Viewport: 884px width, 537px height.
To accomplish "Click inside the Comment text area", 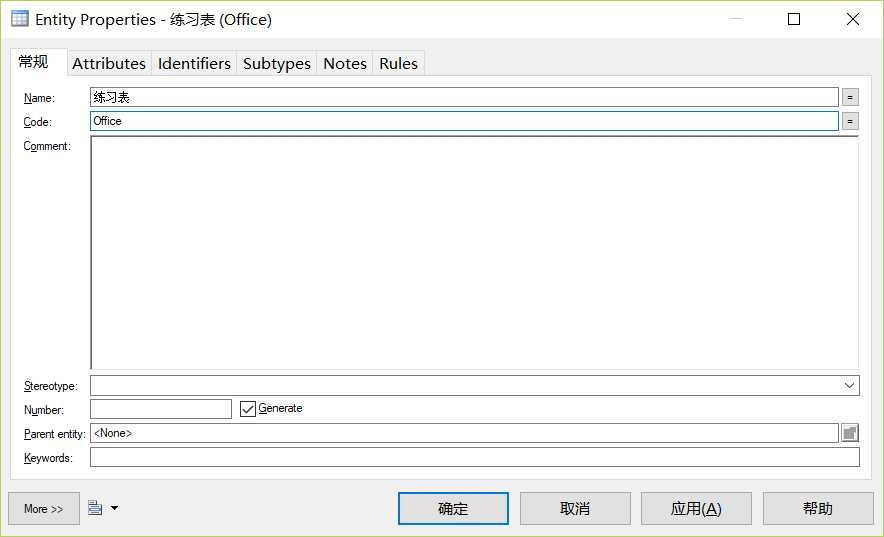I will (475, 252).
